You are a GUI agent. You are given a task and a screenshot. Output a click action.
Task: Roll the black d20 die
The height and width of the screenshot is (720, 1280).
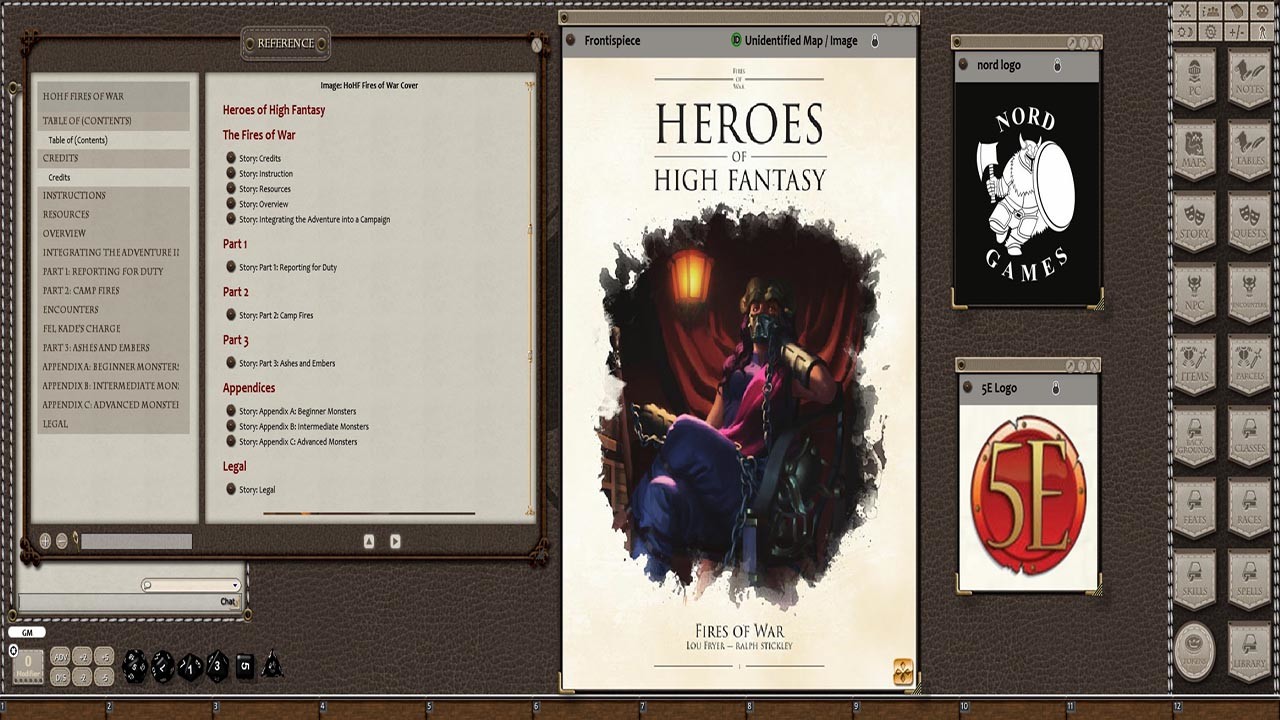(x=135, y=665)
